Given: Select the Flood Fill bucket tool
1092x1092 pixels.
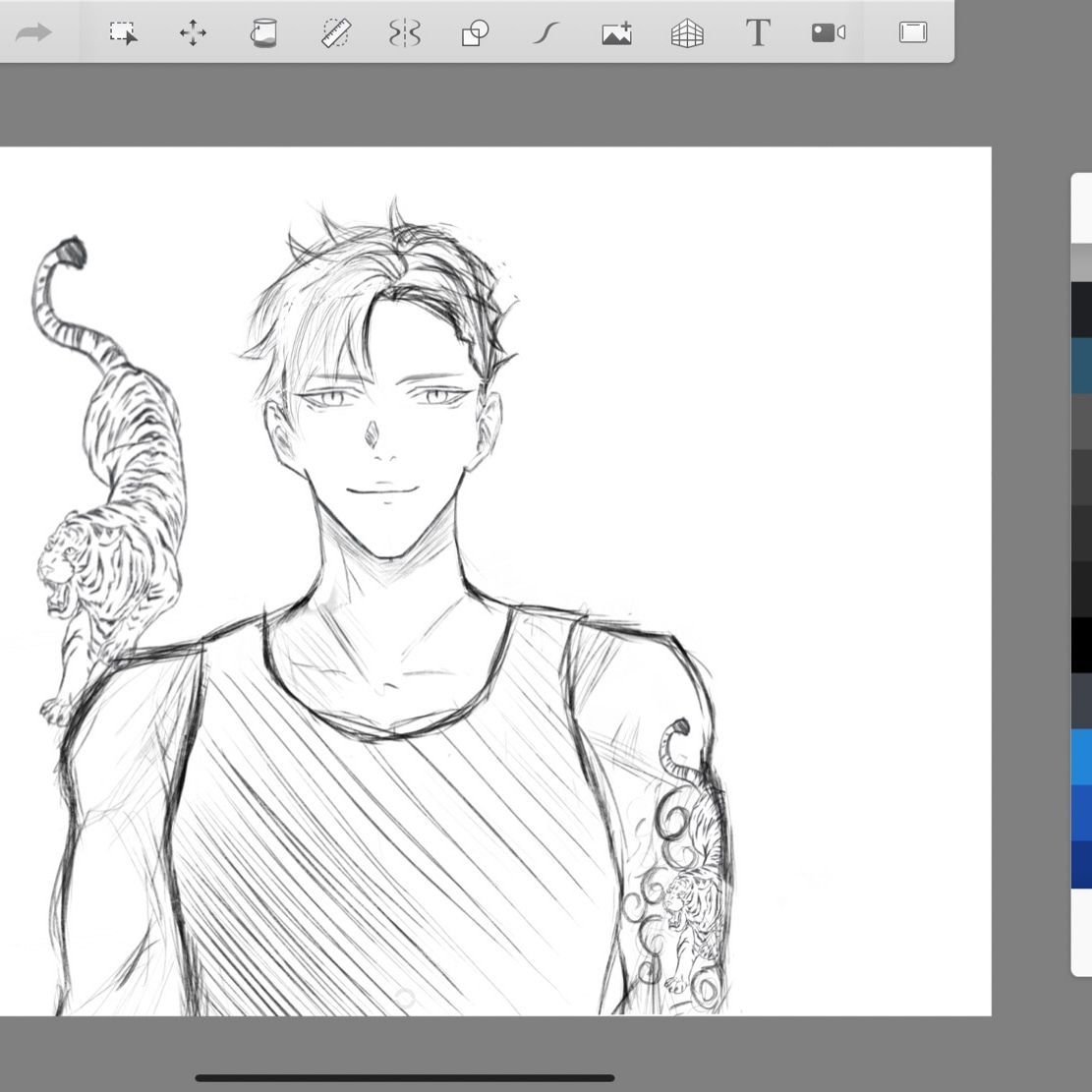Looking at the screenshot, I should coord(264,32).
